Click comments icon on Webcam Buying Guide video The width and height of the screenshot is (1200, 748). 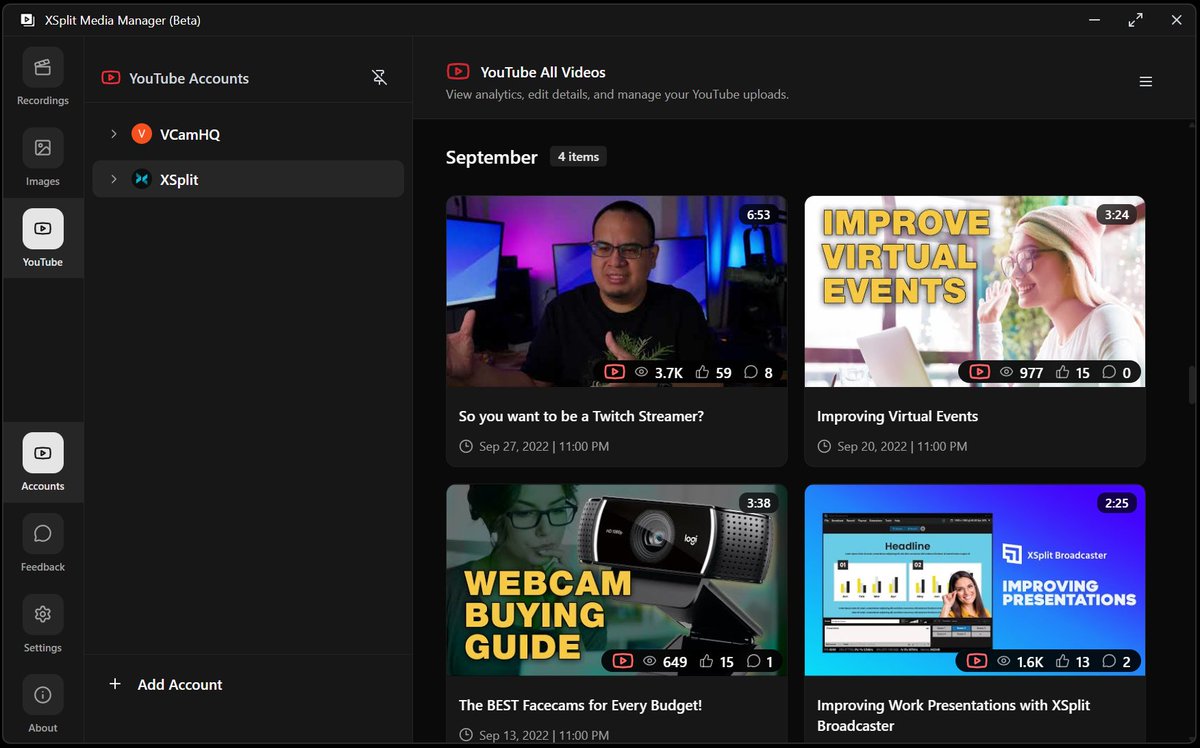tap(753, 661)
